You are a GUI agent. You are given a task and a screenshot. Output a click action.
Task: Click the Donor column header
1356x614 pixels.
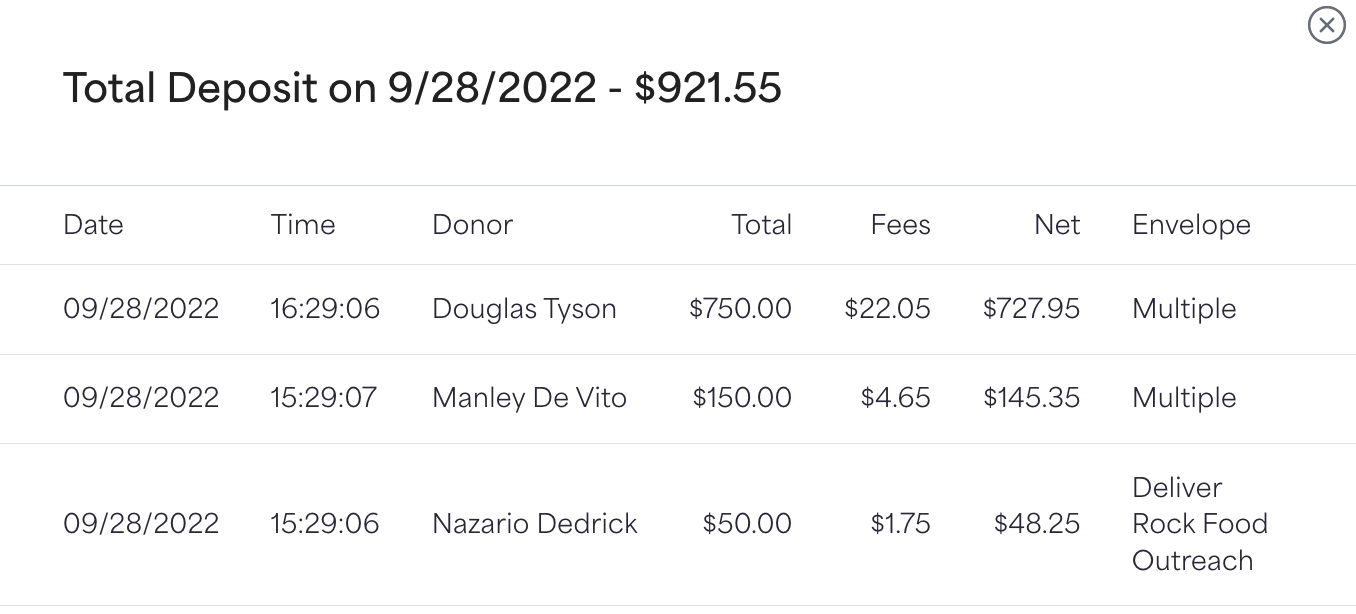pos(472,225)
